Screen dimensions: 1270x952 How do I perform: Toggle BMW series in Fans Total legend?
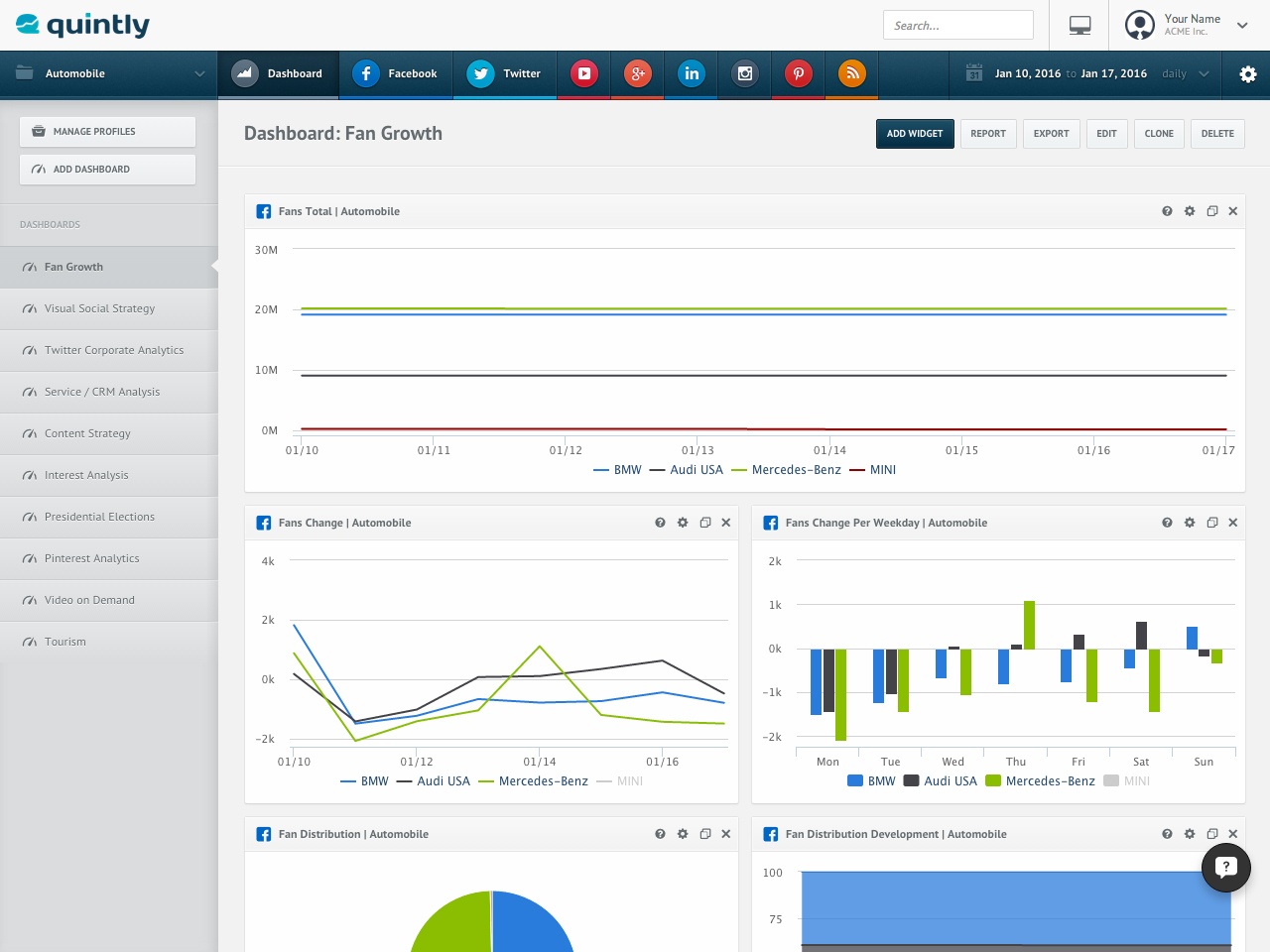[617, 470]
